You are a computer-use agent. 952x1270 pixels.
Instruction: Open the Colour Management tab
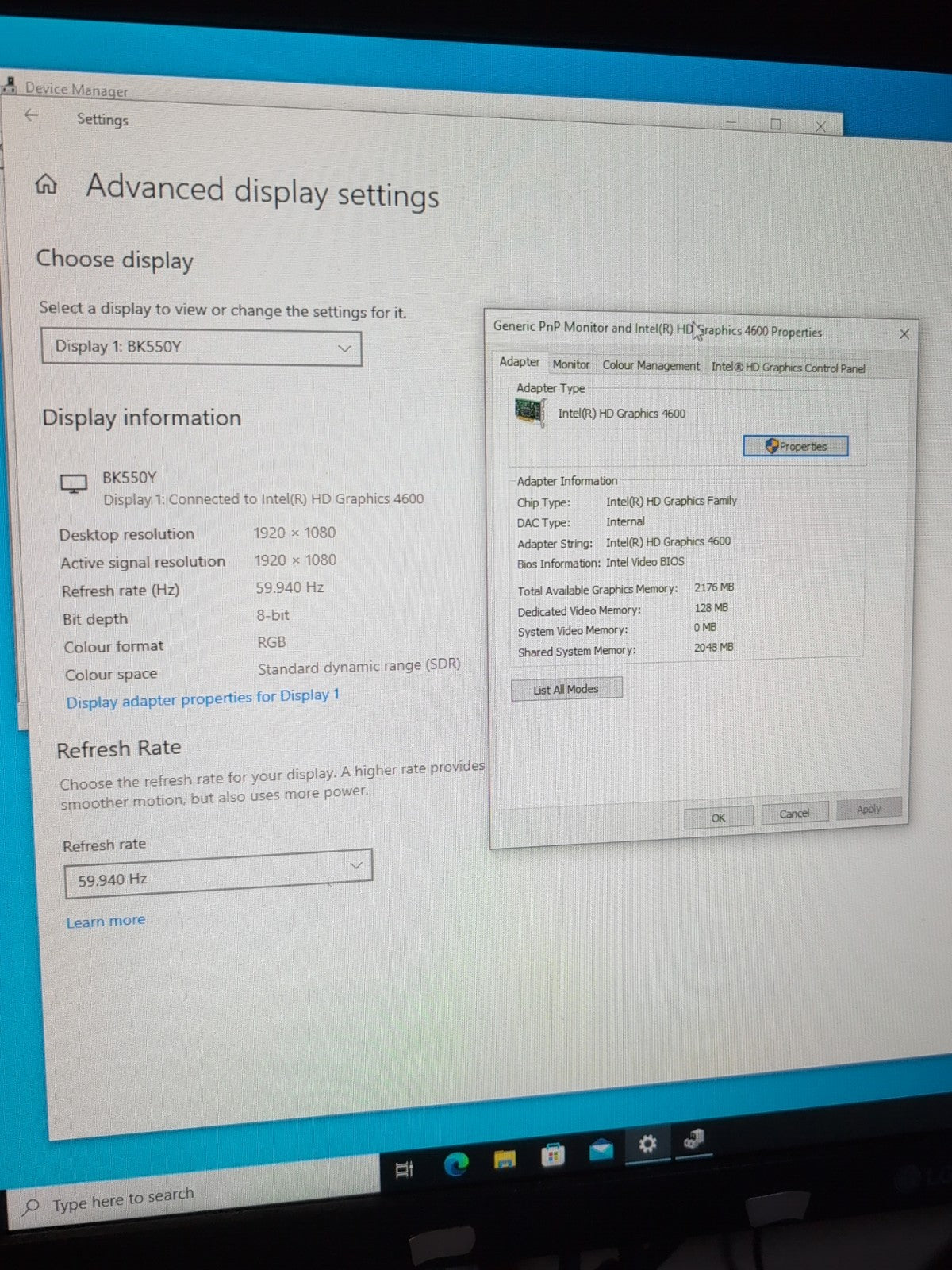(651, 366)
